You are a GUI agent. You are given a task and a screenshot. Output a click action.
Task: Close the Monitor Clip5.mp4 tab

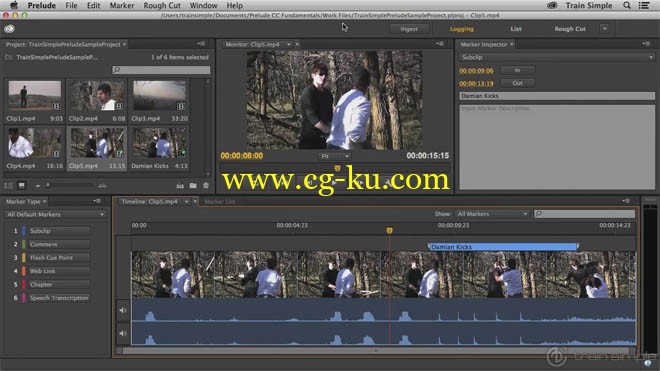pyautogui.click(x=297, y=44)
